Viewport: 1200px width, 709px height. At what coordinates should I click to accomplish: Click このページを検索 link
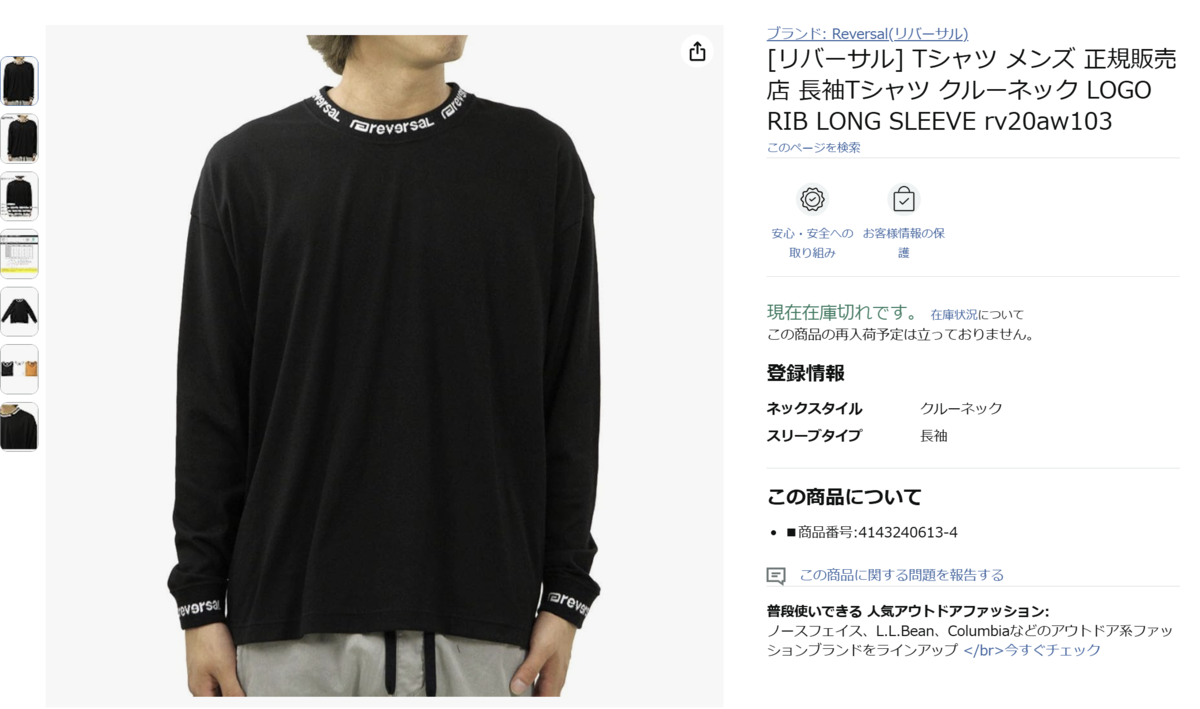tap(813, 147)
